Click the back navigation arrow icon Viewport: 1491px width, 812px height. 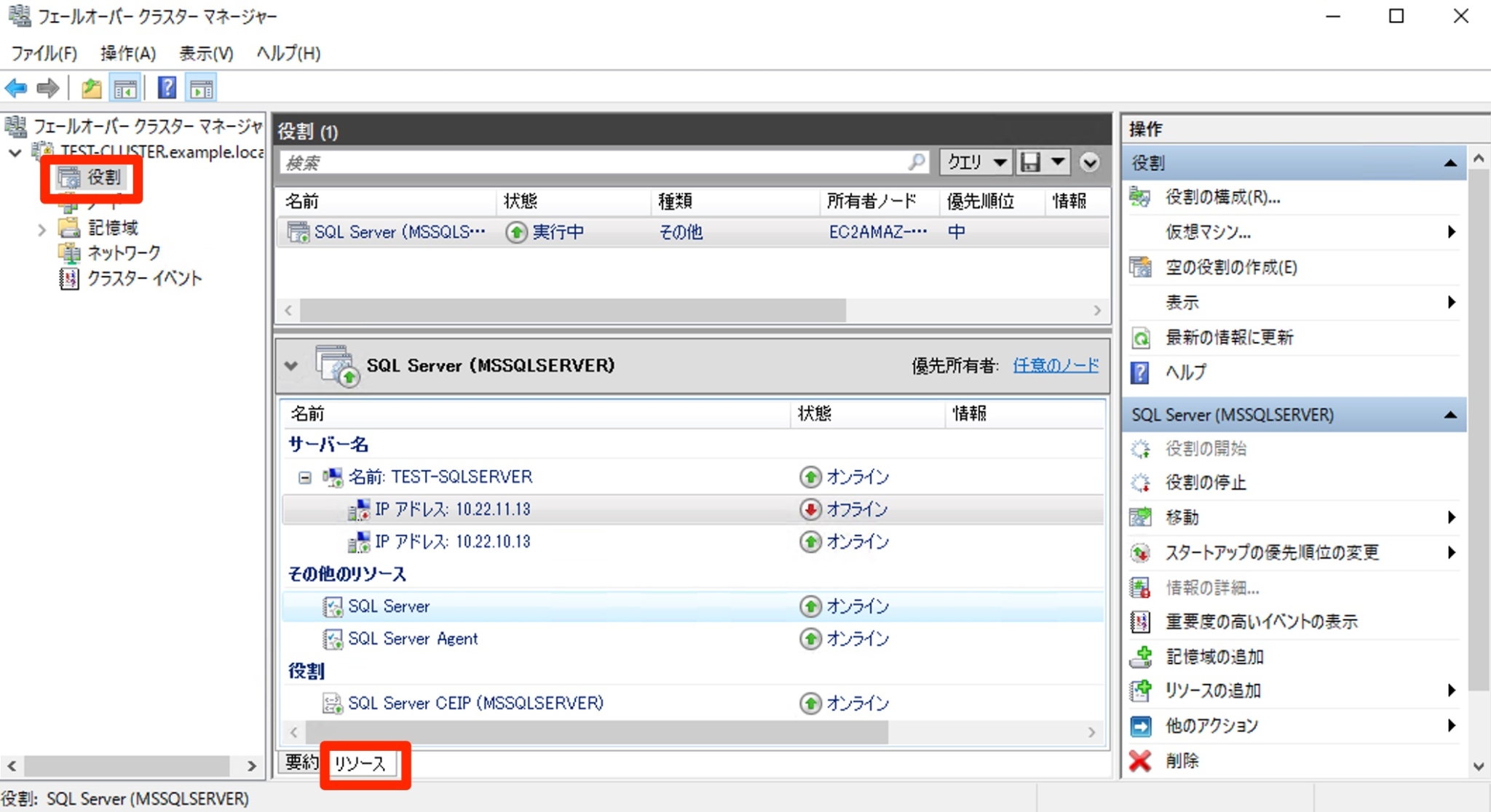pos(15,88)
